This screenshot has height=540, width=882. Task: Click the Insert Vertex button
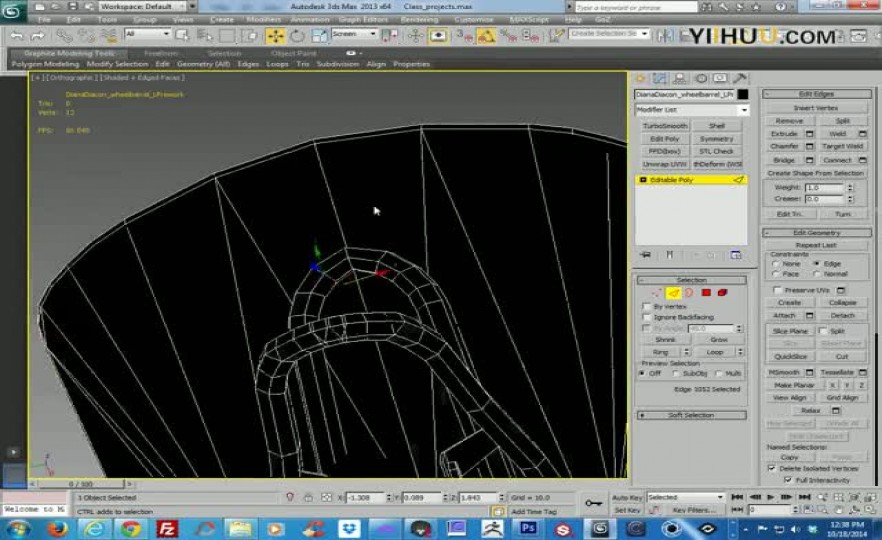(816, 108)
